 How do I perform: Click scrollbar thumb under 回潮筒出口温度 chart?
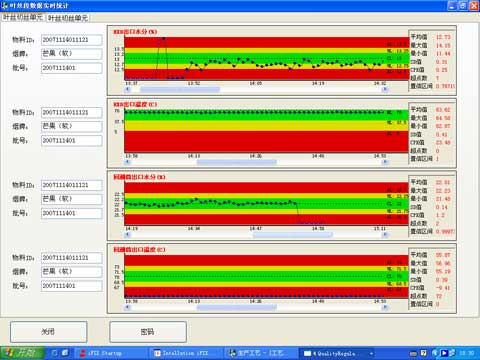pyautogui.click(x=237, y=307)
